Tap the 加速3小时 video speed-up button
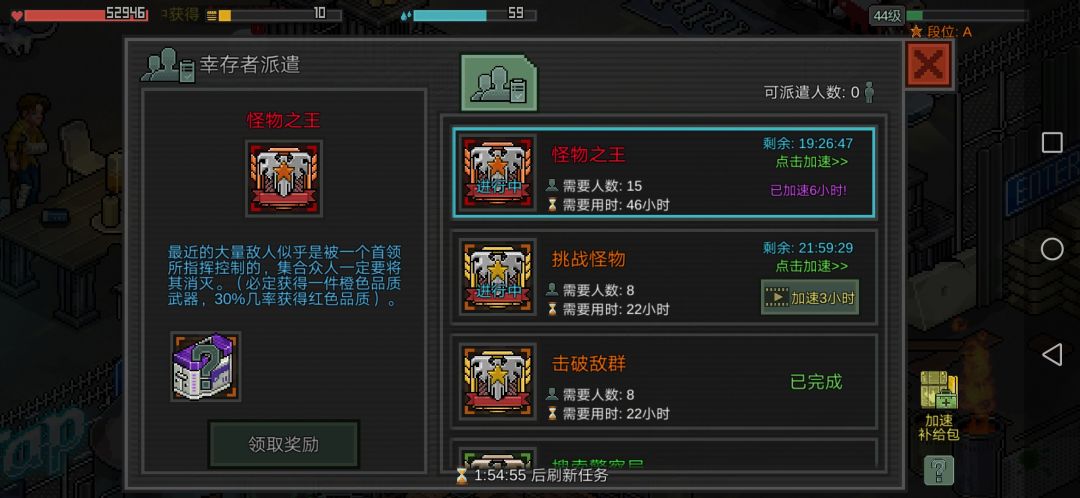 click(810, 298)
